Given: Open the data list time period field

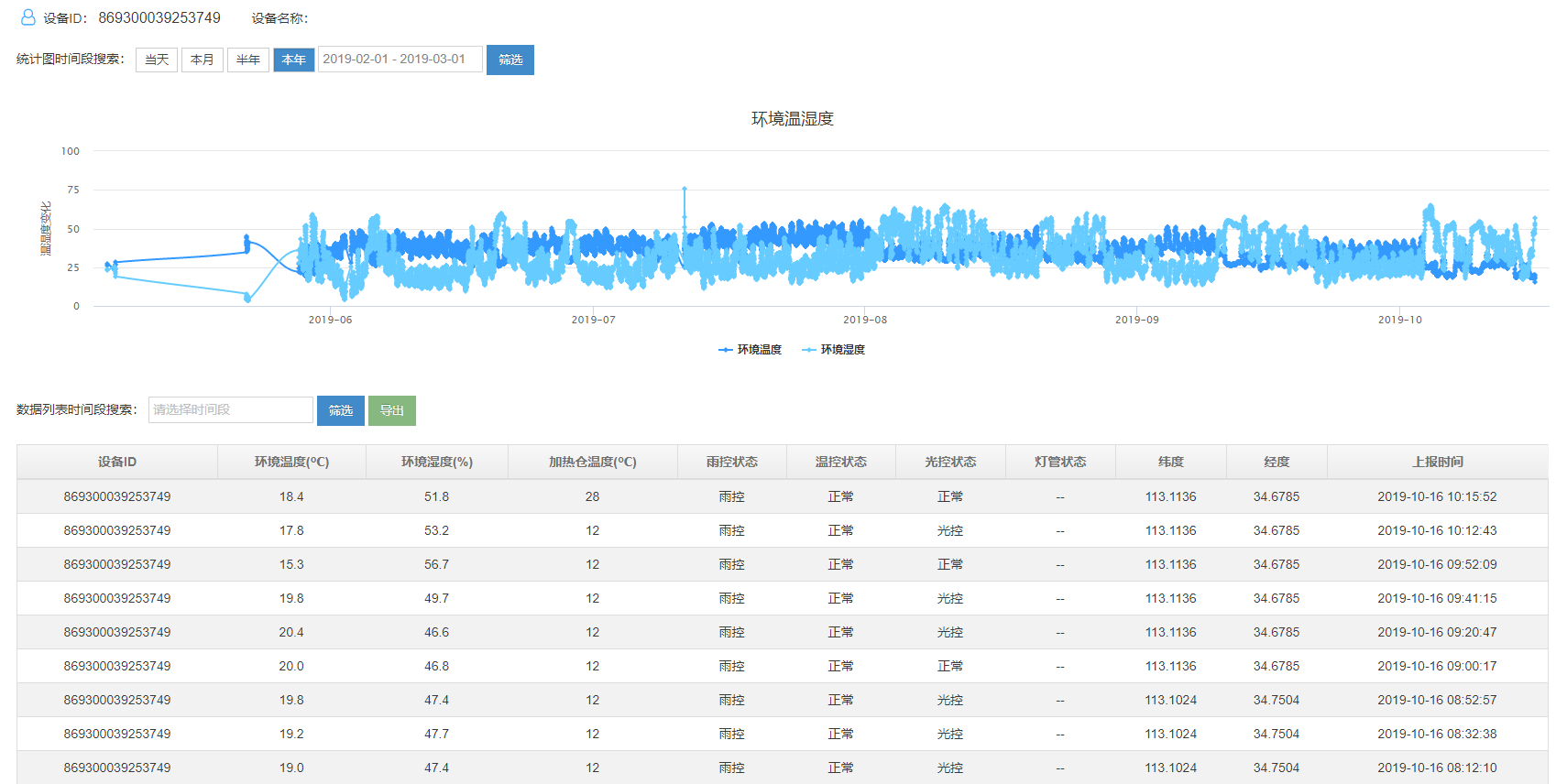Looking at the screenshot, I should pyautogui.click(x=231, y=410).
